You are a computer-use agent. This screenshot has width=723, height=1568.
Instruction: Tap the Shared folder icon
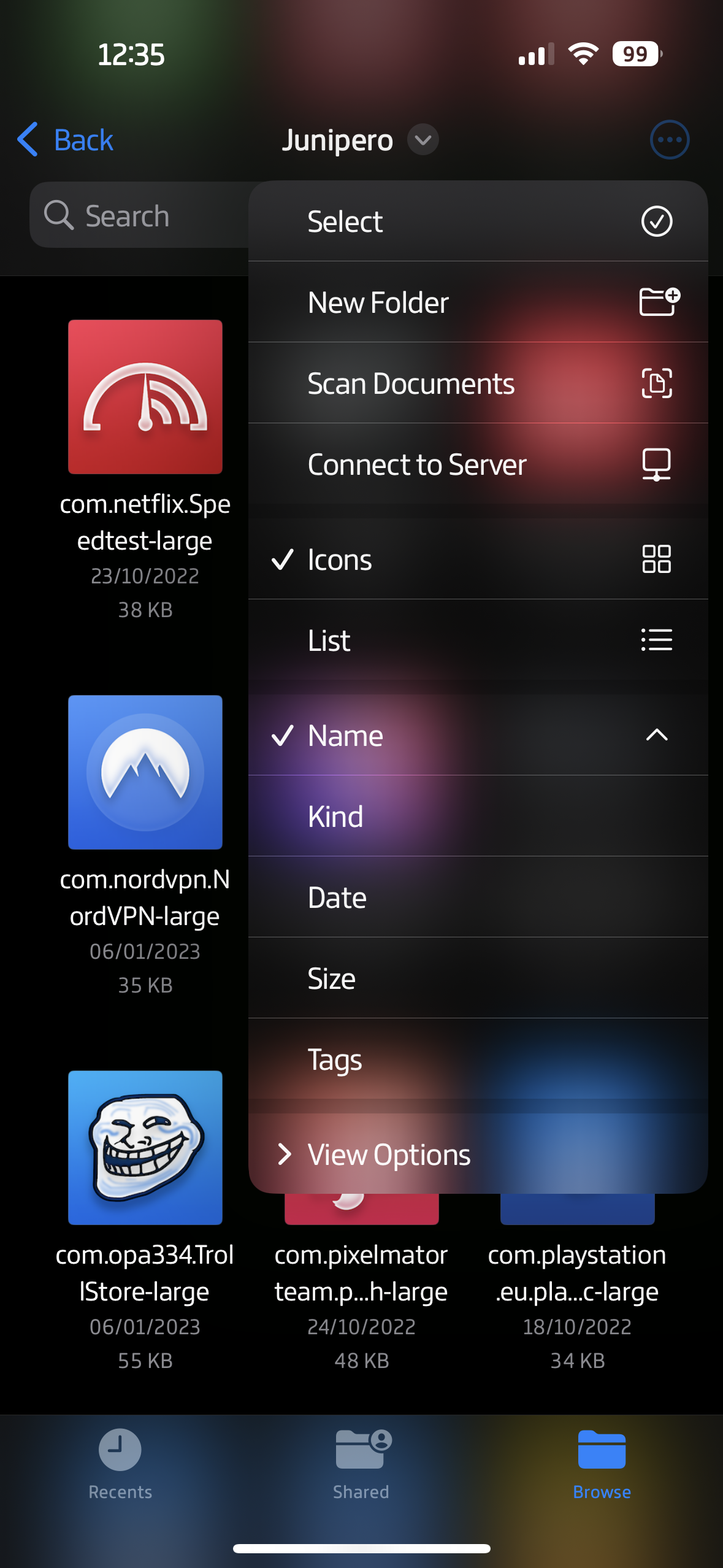pos(362,1448)
